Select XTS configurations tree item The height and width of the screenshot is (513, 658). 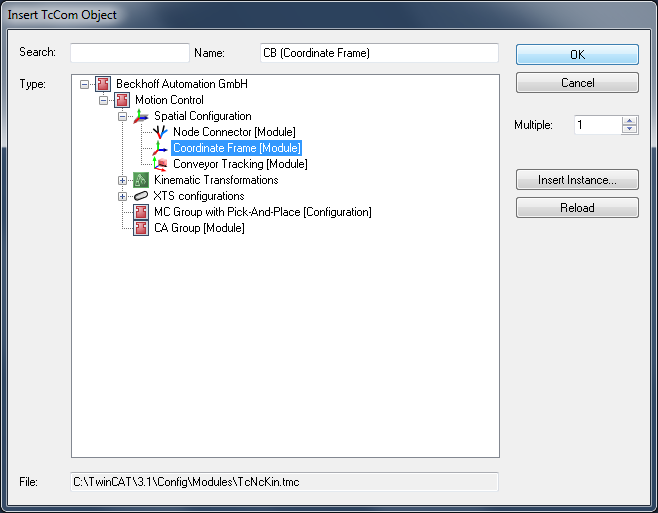pyautogui.click(x=198, y=196)
